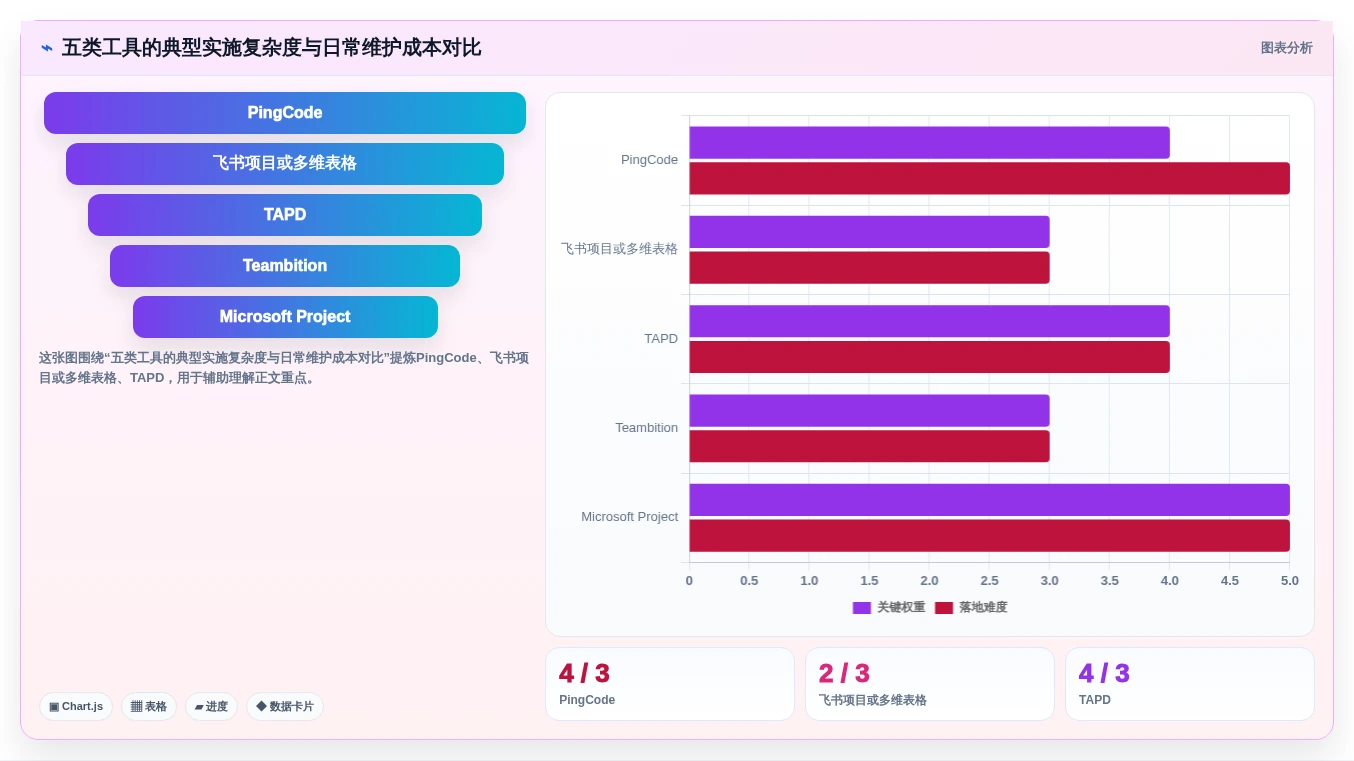
Task: Select the Teambition funnel bar
Action: (285, 266)
